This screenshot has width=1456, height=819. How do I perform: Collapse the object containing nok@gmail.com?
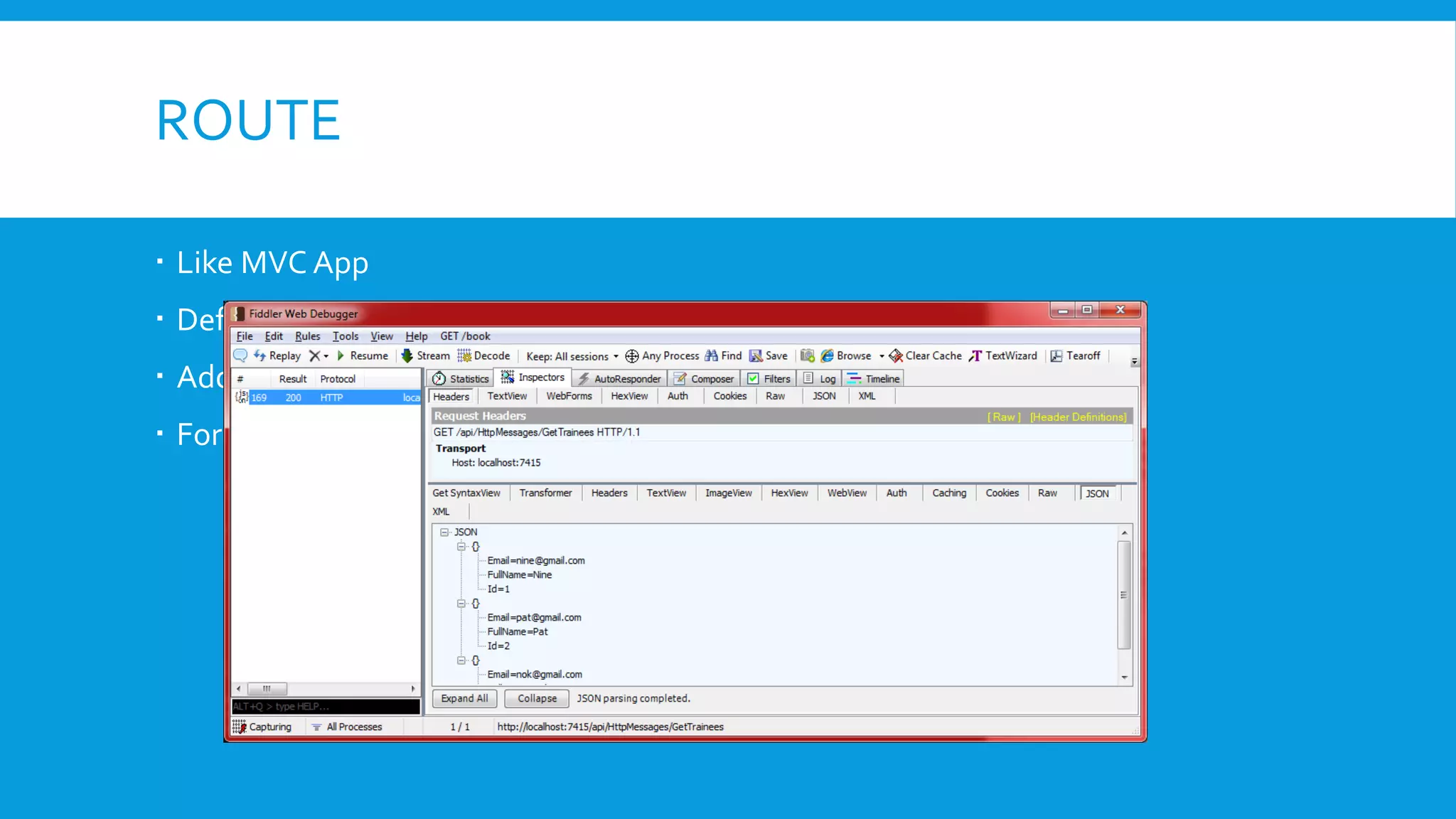click(461, 660)
